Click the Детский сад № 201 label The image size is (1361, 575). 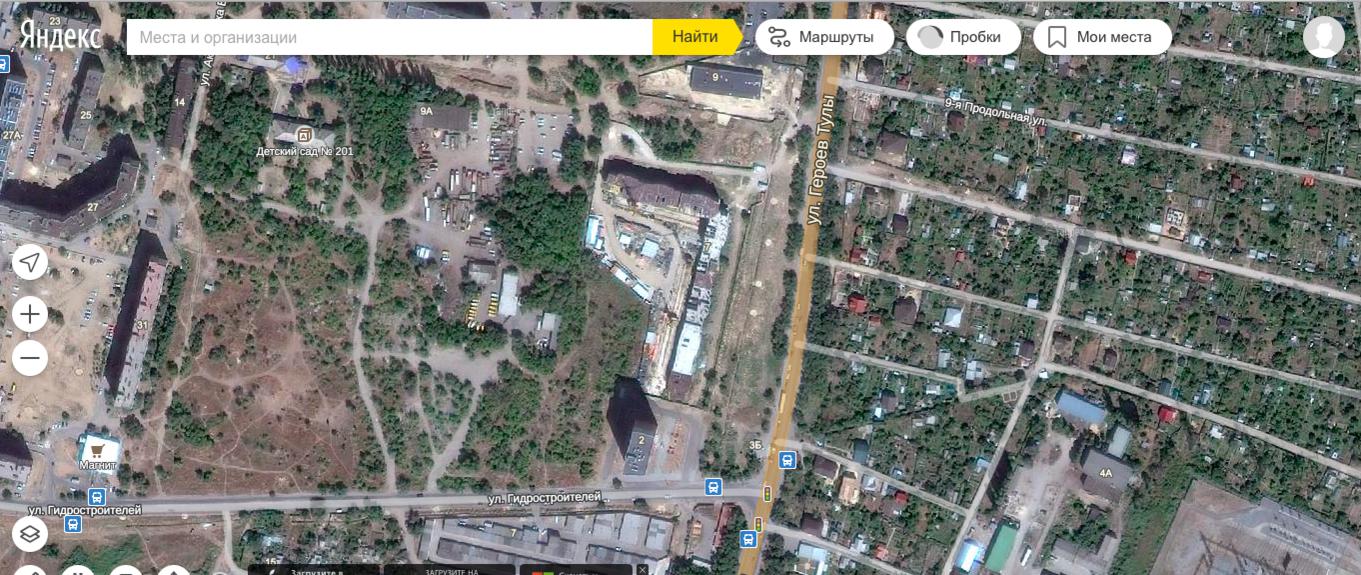tap(305, 151)
